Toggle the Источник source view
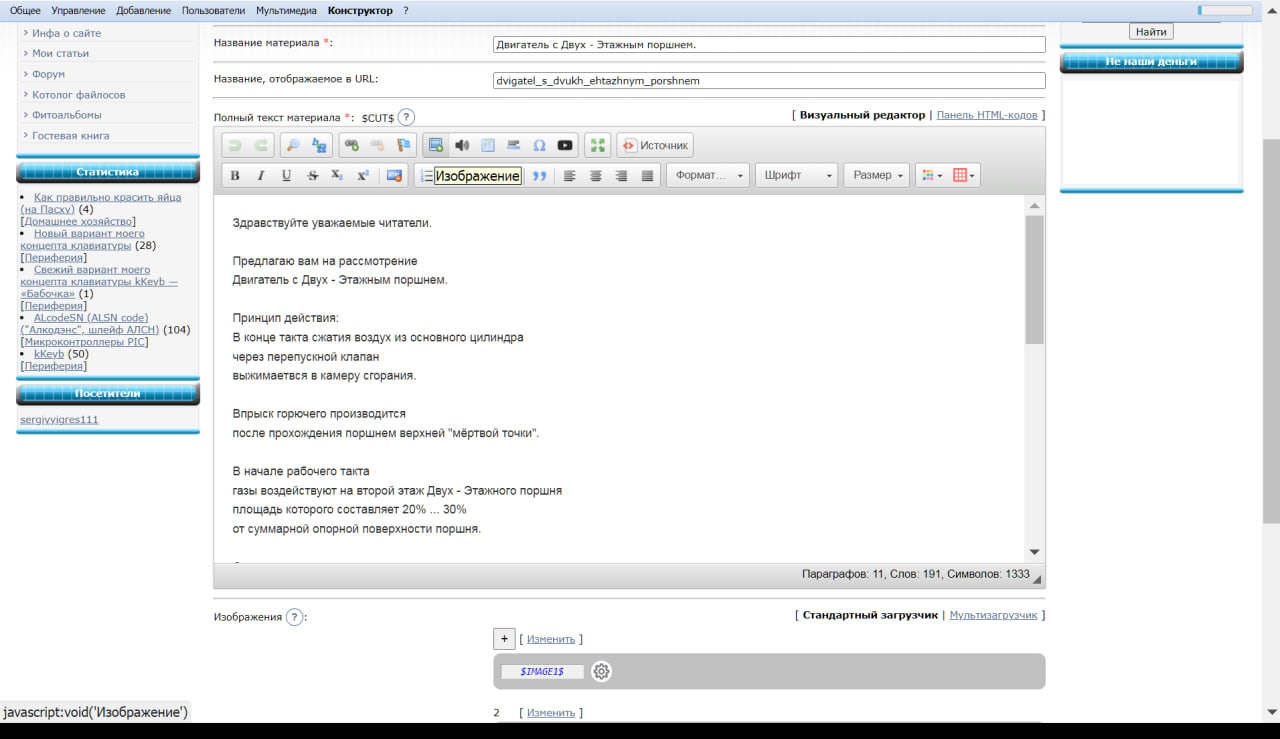The height and width of the screenshot is (739, 1280). [655, 146]
